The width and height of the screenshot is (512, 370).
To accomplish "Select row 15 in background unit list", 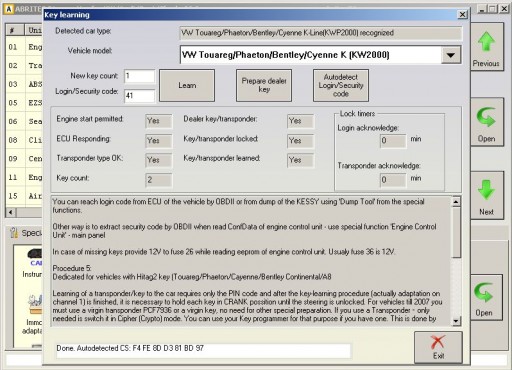I will [25, 196].
